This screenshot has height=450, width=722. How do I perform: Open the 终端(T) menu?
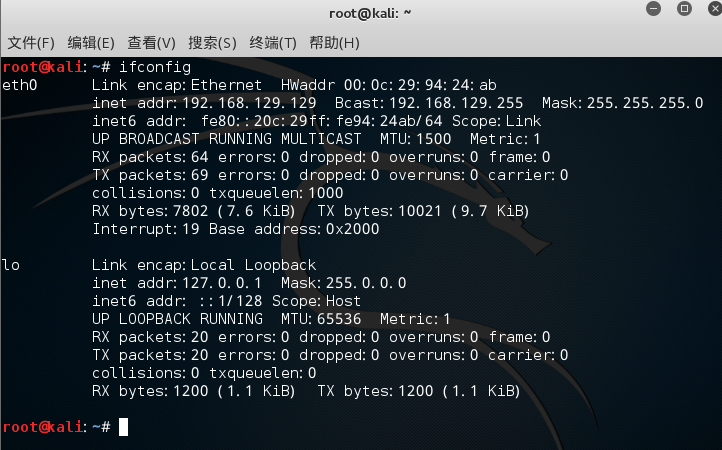pos(273,43)
